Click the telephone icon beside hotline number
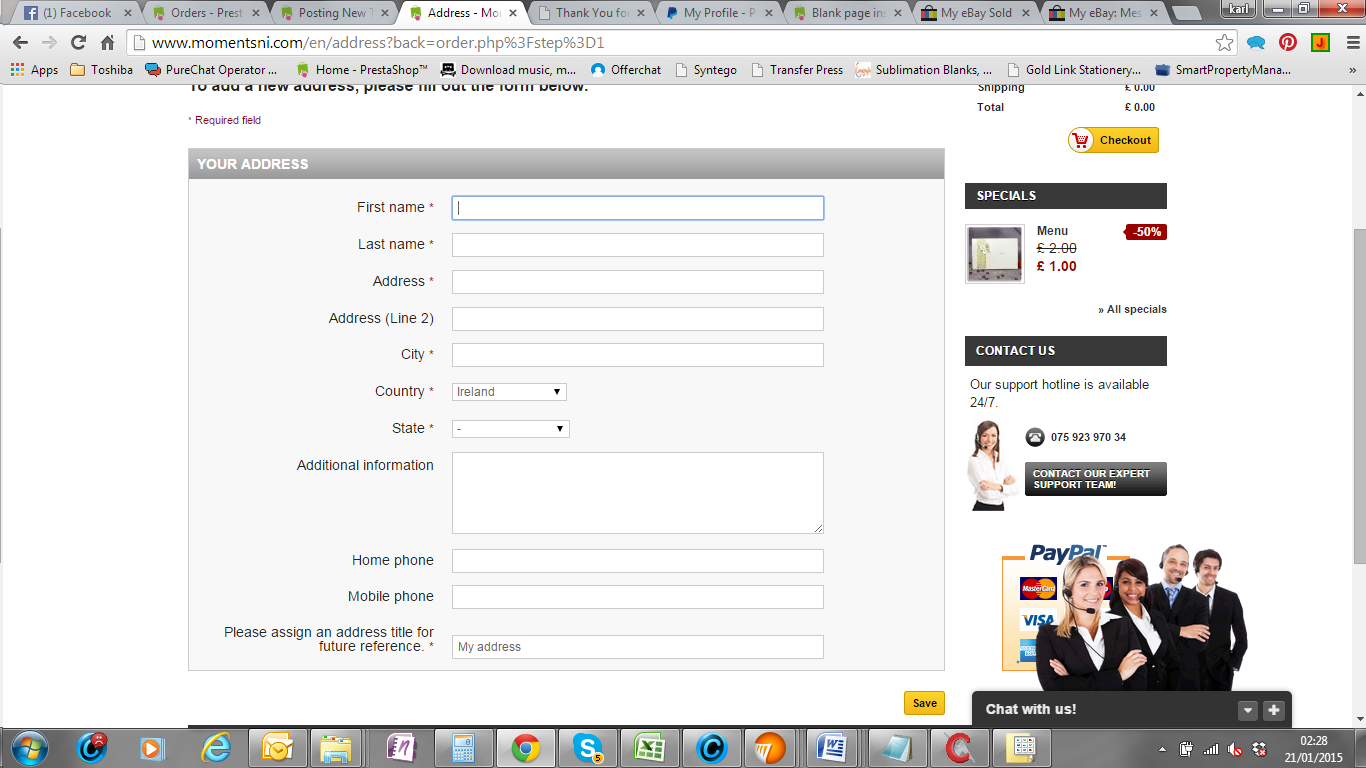The width and height of the screenshot is (1366, 768). click(x=1035, y=437)
